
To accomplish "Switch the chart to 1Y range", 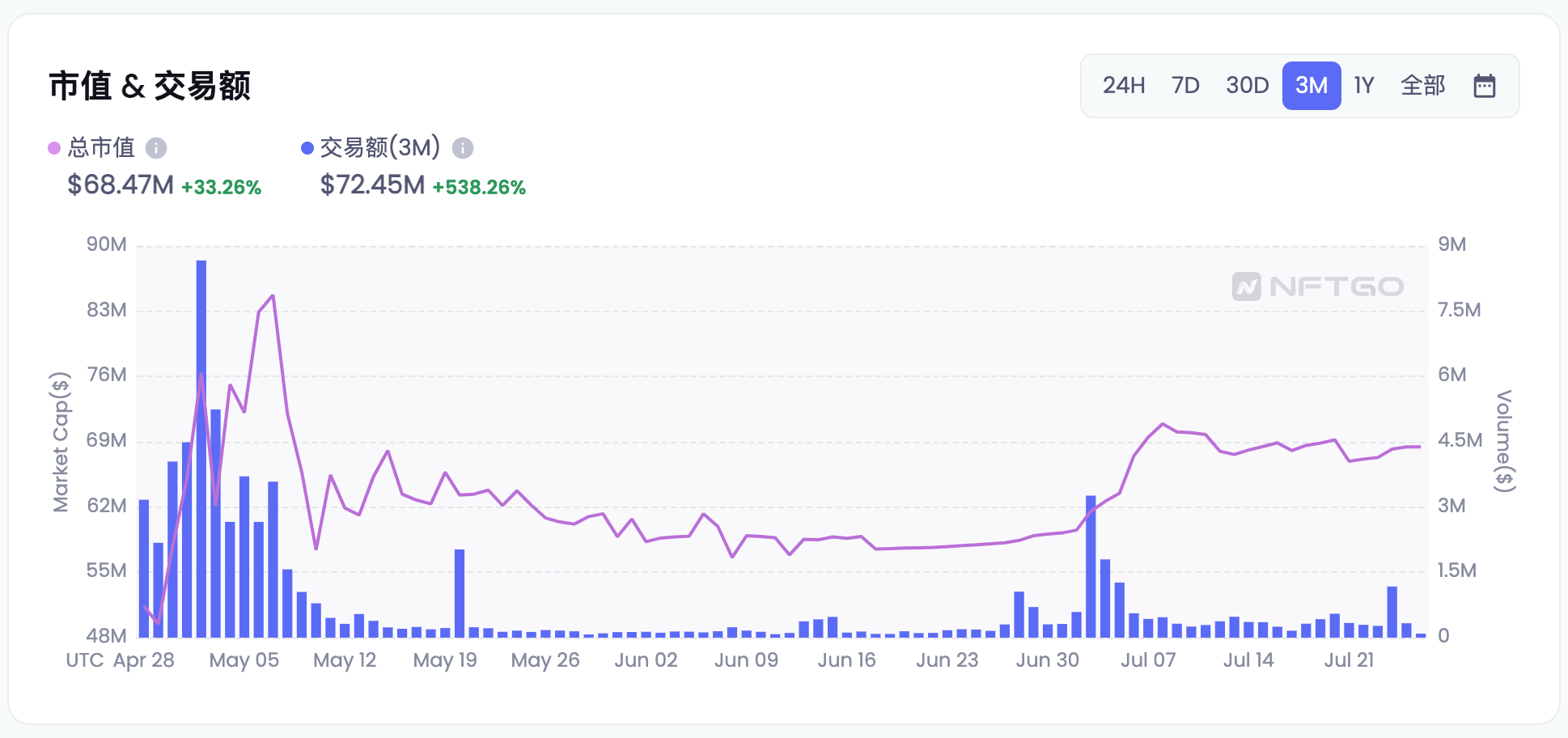I will (x=1364, y=86).
